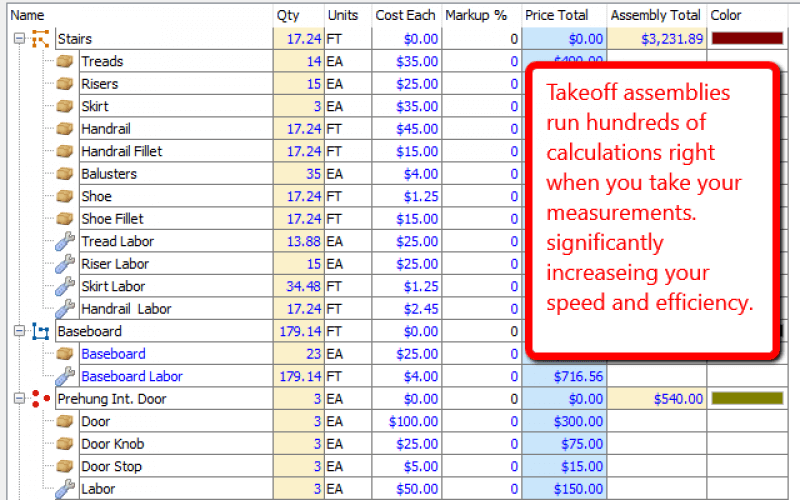Click the Door material box icon

64,421
